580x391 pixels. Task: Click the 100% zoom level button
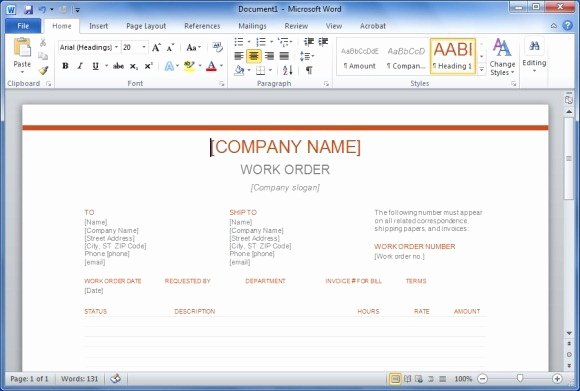pos(463,379)
